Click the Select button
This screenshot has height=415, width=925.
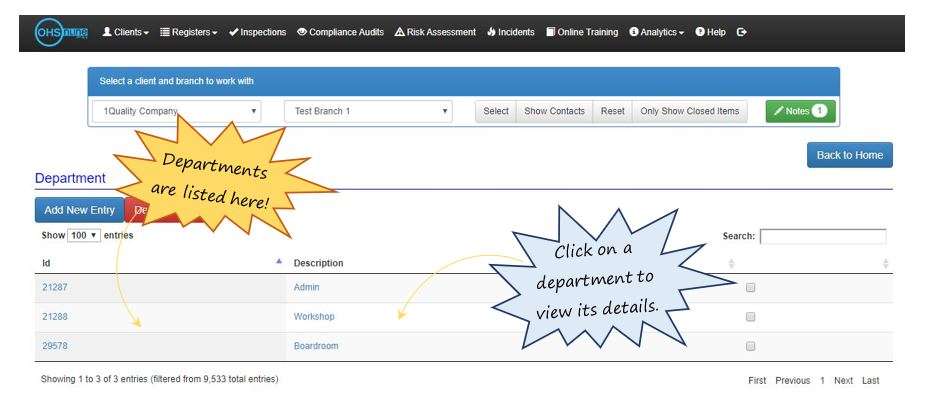point(496,111)
